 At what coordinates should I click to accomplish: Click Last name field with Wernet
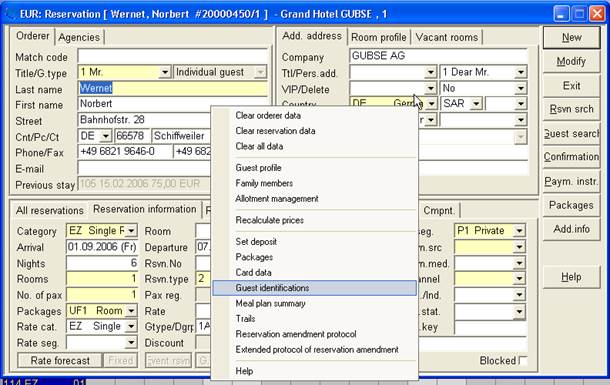point(173,88)
